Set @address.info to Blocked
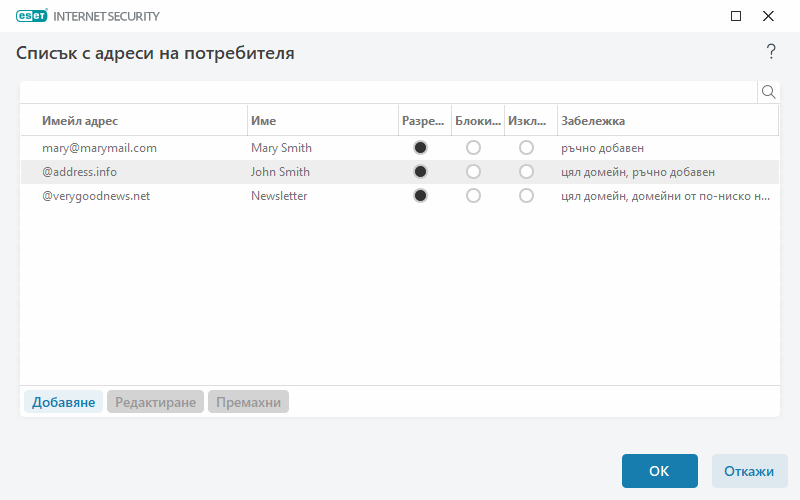Screen dimensions: 800x500 pos(474,172)
